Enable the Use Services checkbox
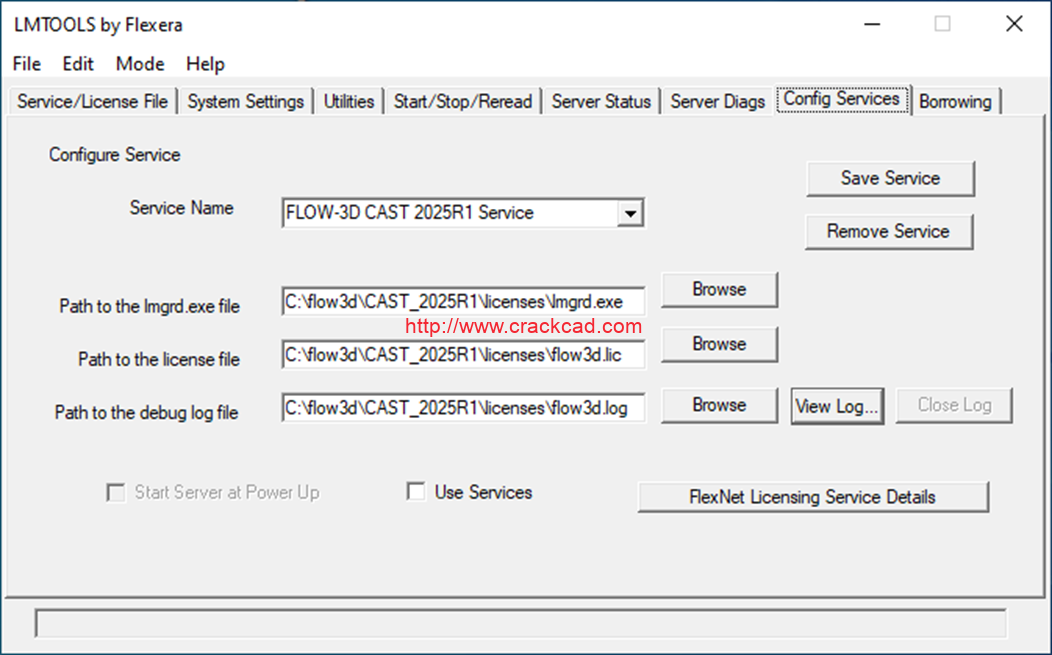Viewport: 1052px width, 655px height. 416,492
